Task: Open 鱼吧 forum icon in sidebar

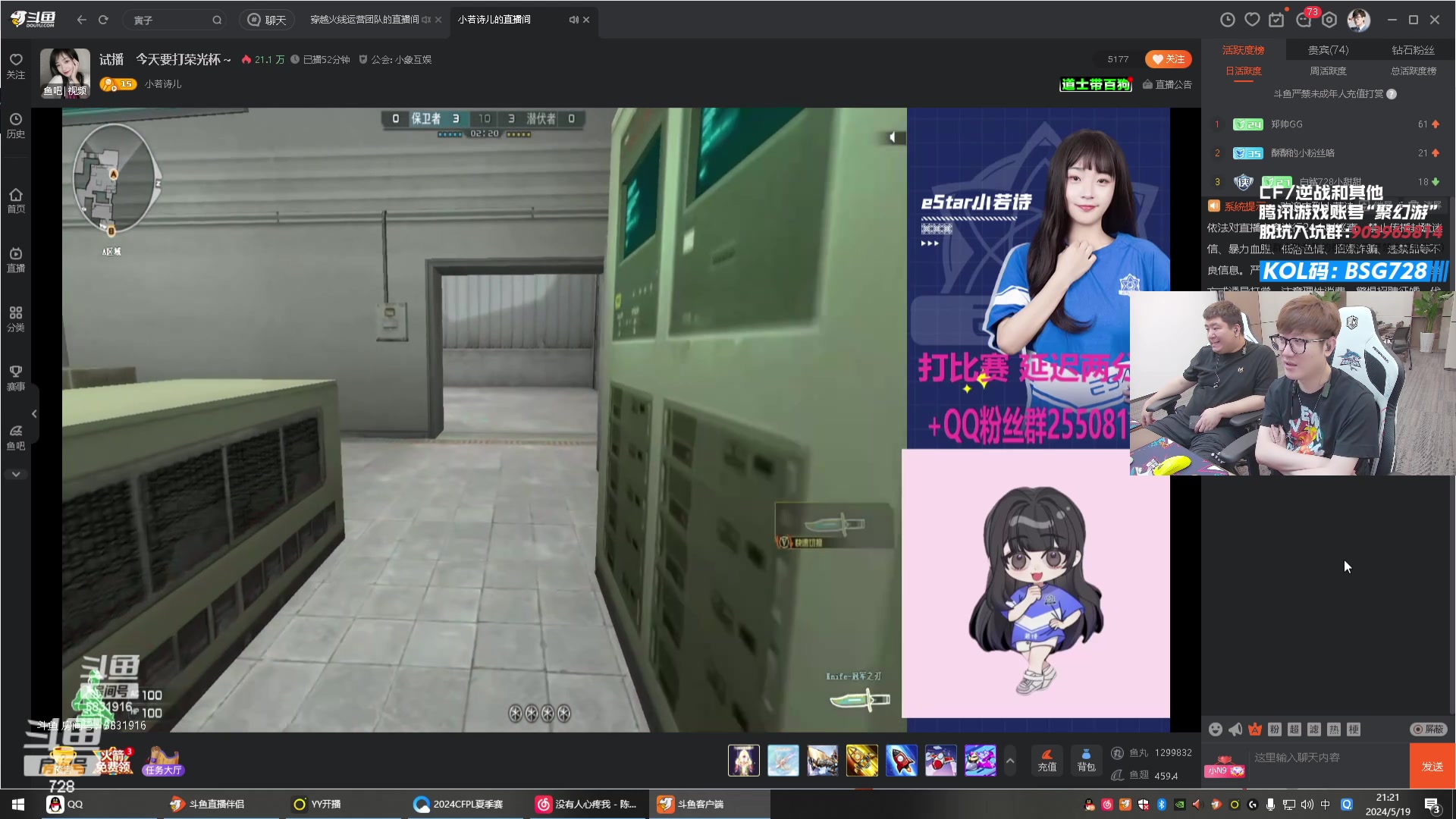Action: [16, 438]
